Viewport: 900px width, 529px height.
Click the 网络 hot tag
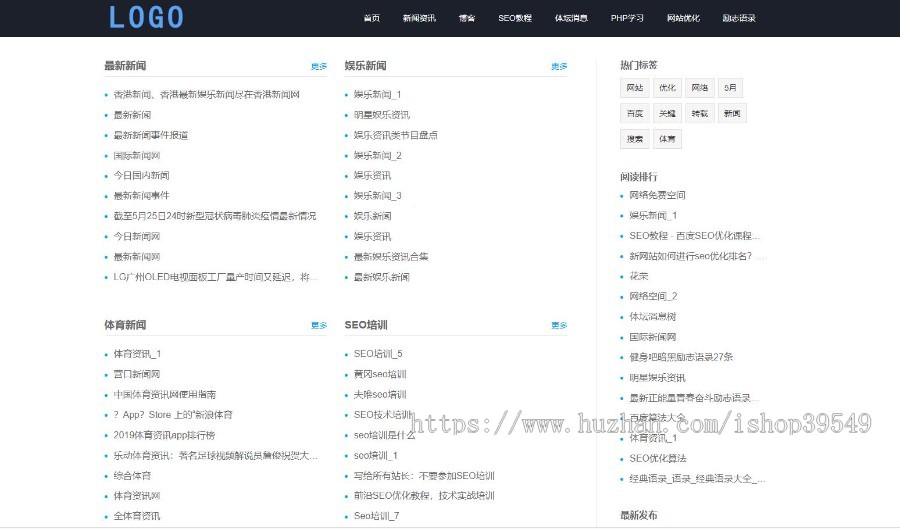(700, 88)
